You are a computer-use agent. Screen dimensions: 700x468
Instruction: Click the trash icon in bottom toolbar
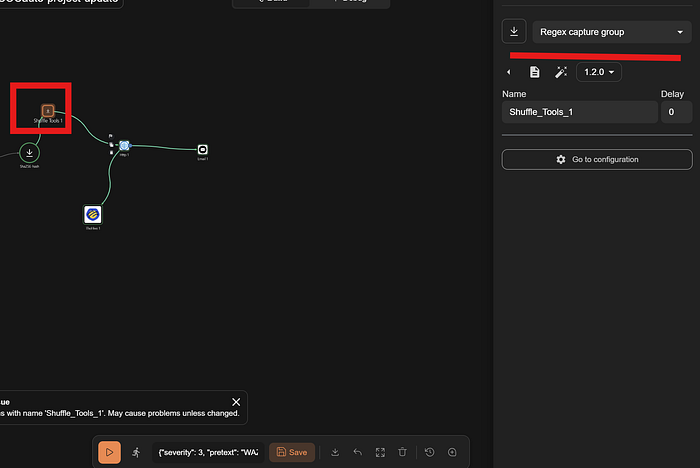point(402,452)
